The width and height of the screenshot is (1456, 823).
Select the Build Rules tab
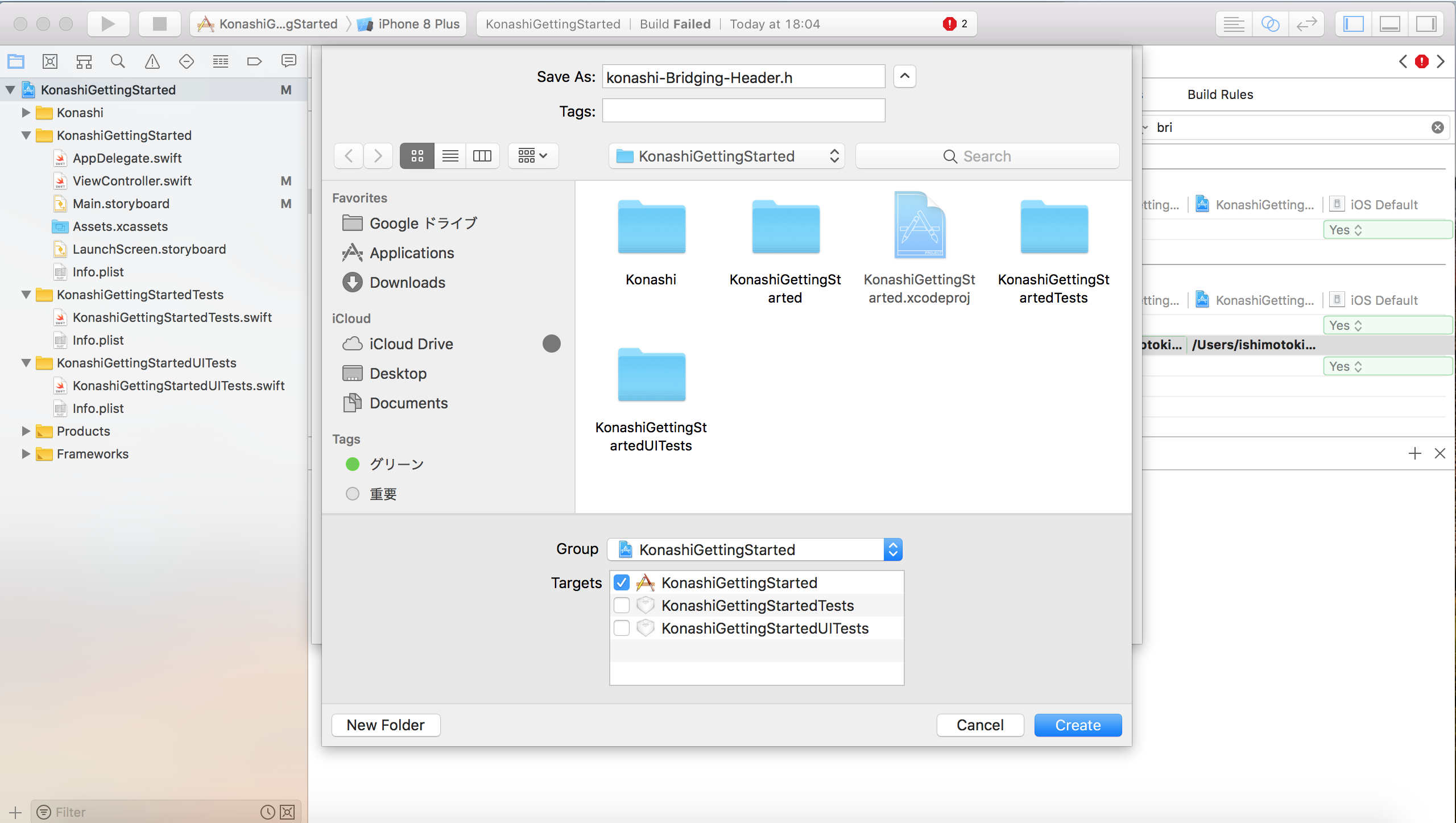click(1220, 94)
